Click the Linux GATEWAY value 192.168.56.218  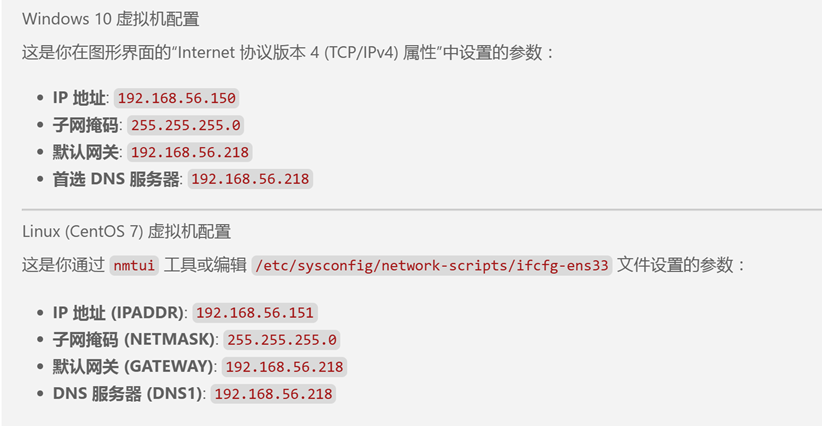click(285, 367)
